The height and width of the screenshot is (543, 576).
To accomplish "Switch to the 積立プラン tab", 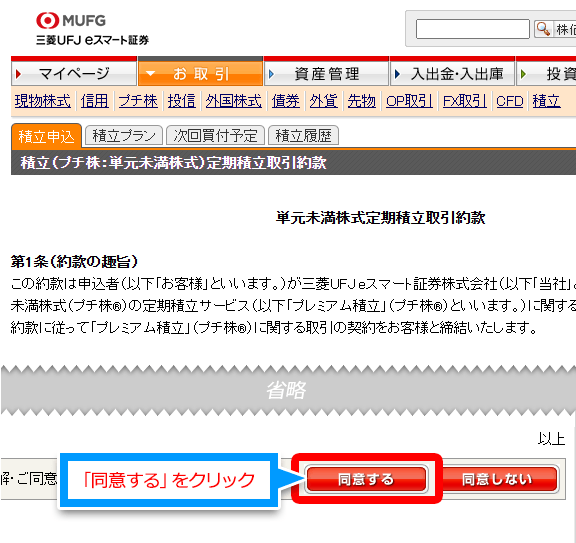I will pyautogui.click(x=124, y=136).
